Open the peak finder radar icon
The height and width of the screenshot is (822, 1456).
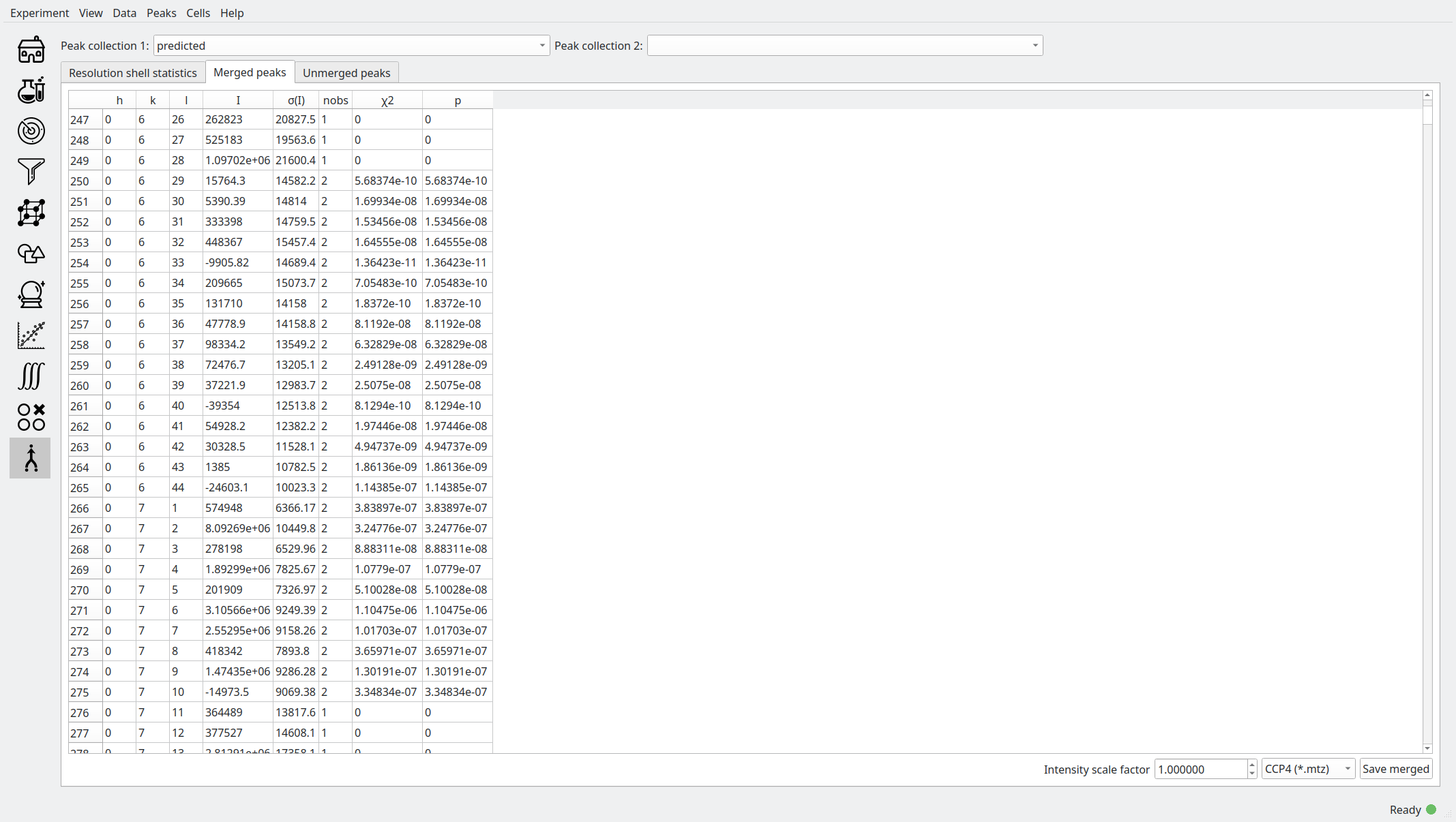coord(31,131)
